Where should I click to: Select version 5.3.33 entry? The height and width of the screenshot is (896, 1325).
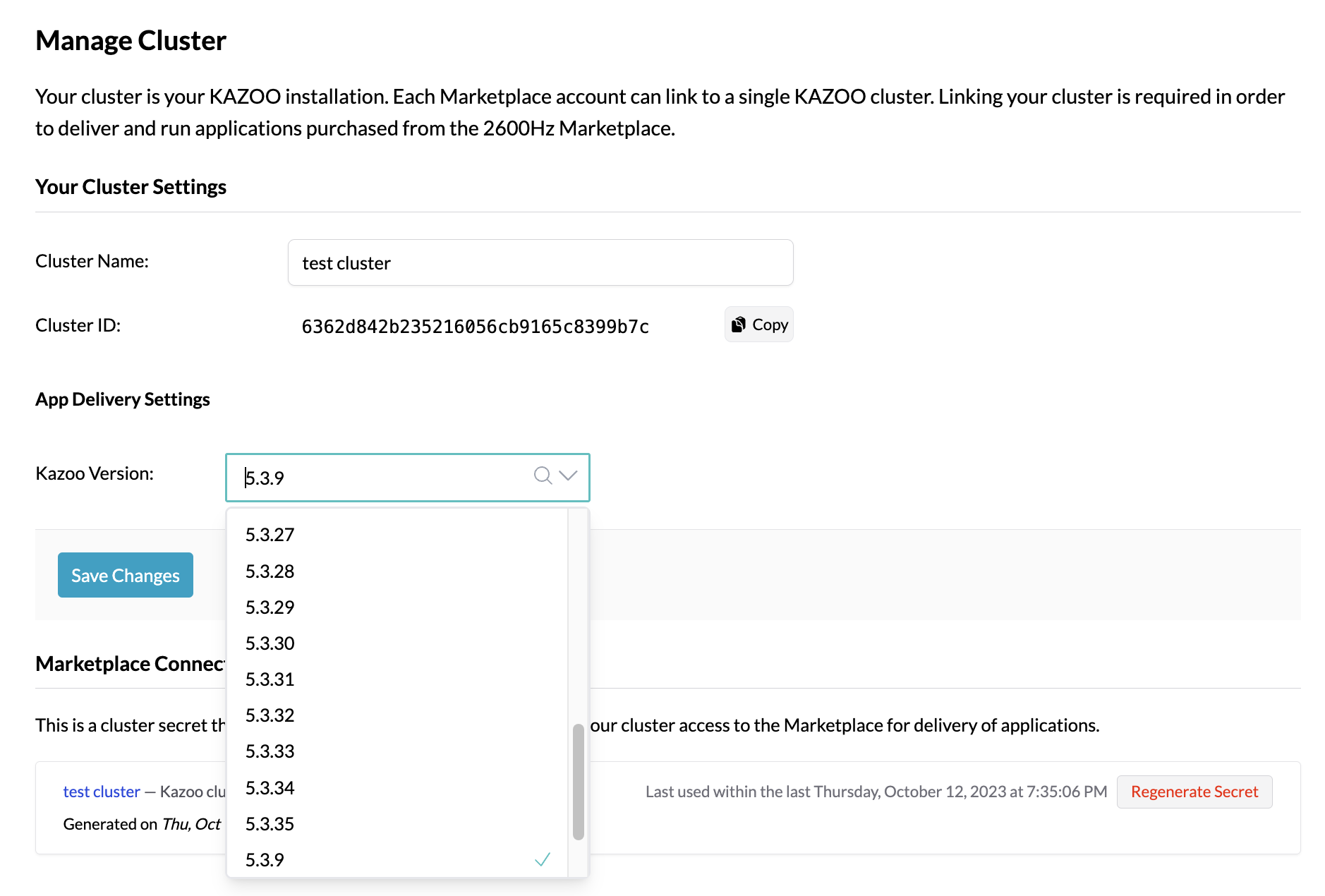tap(397, 751)
